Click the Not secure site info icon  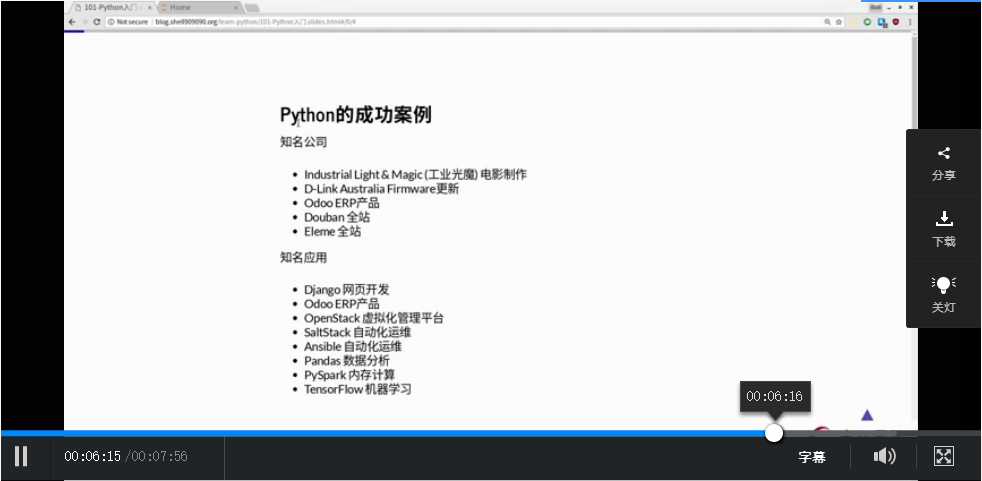[x=111, y=22]
